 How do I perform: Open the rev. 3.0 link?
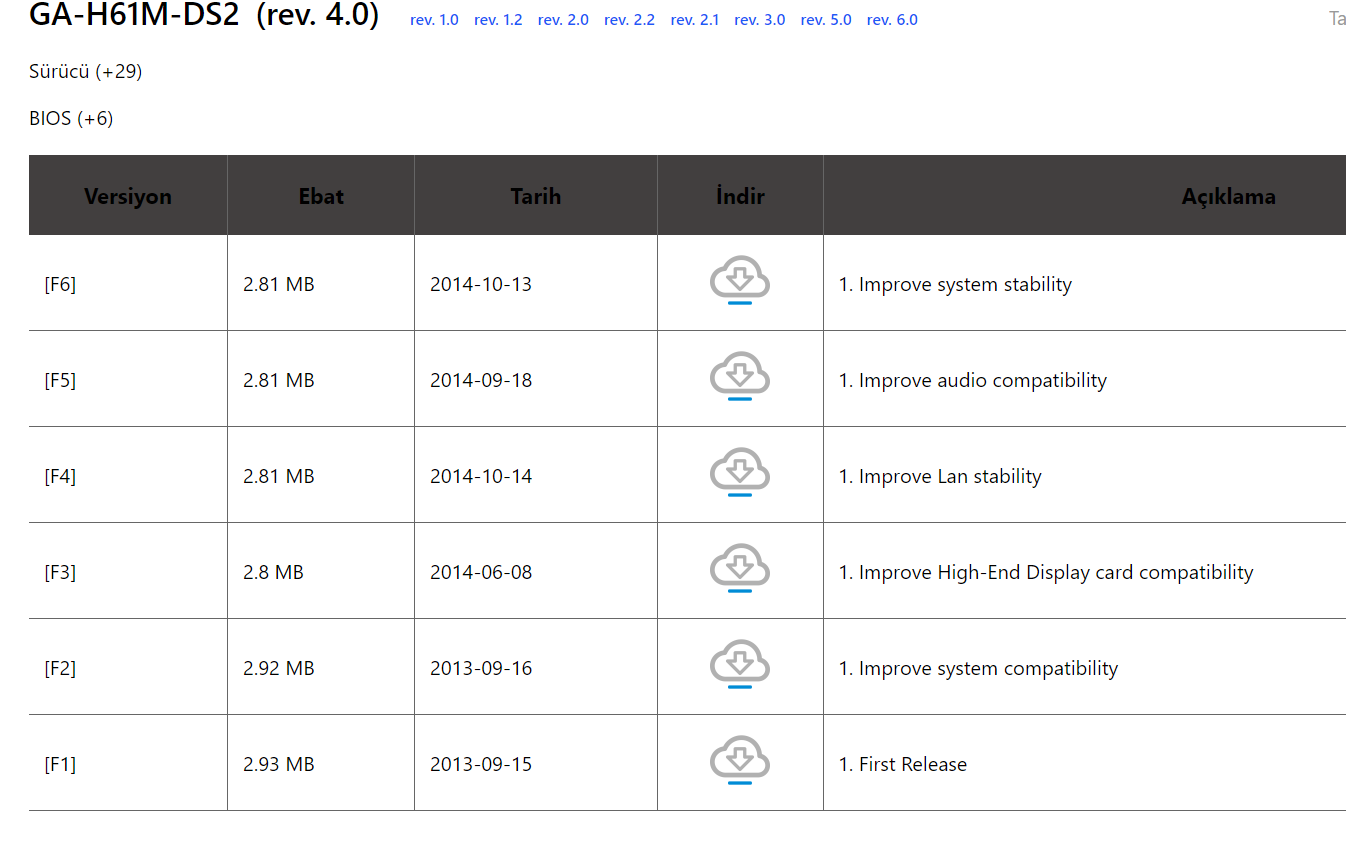click(760, 20)
